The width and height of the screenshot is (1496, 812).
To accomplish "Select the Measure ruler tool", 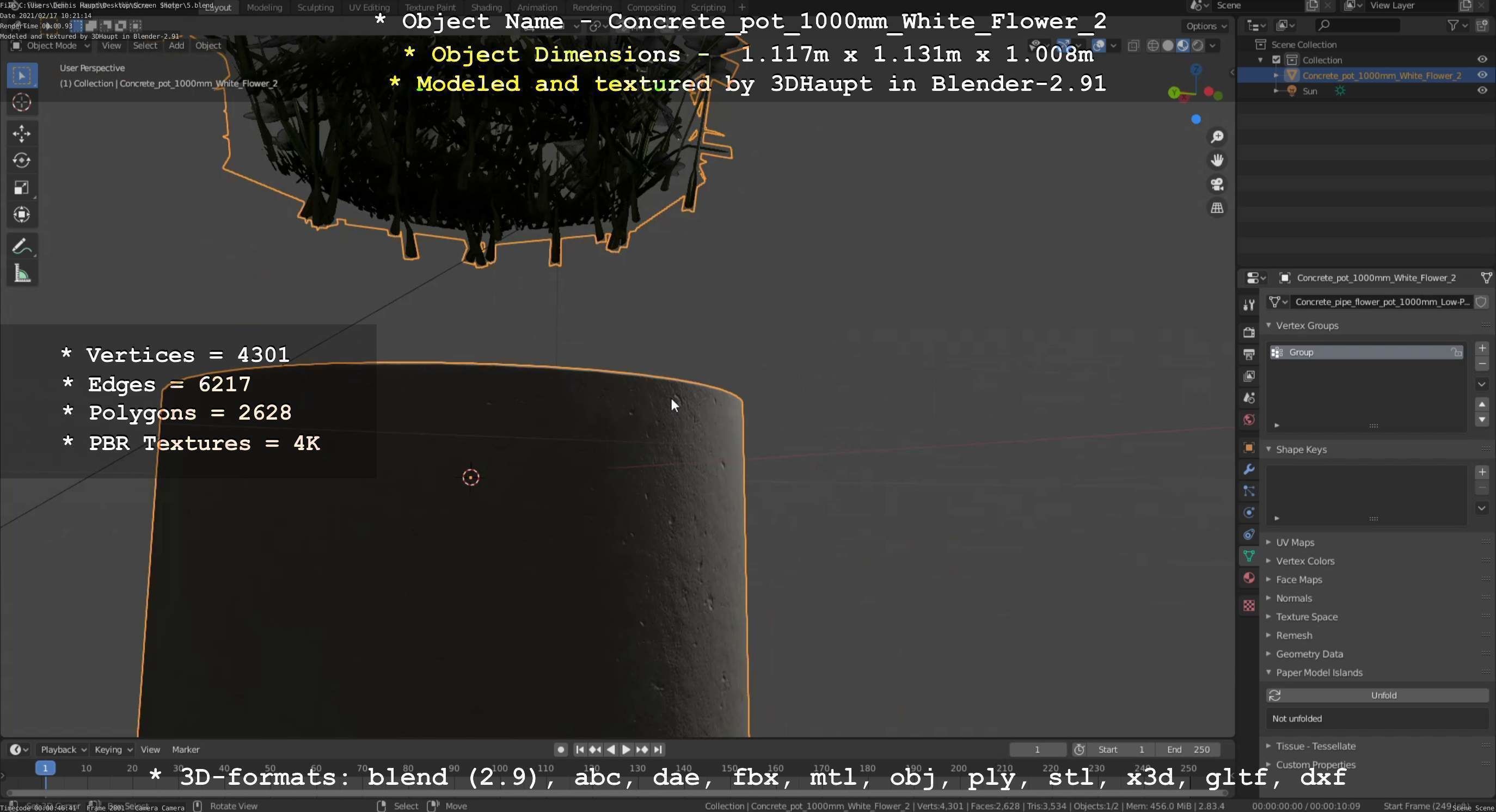I will click(22, 273).
